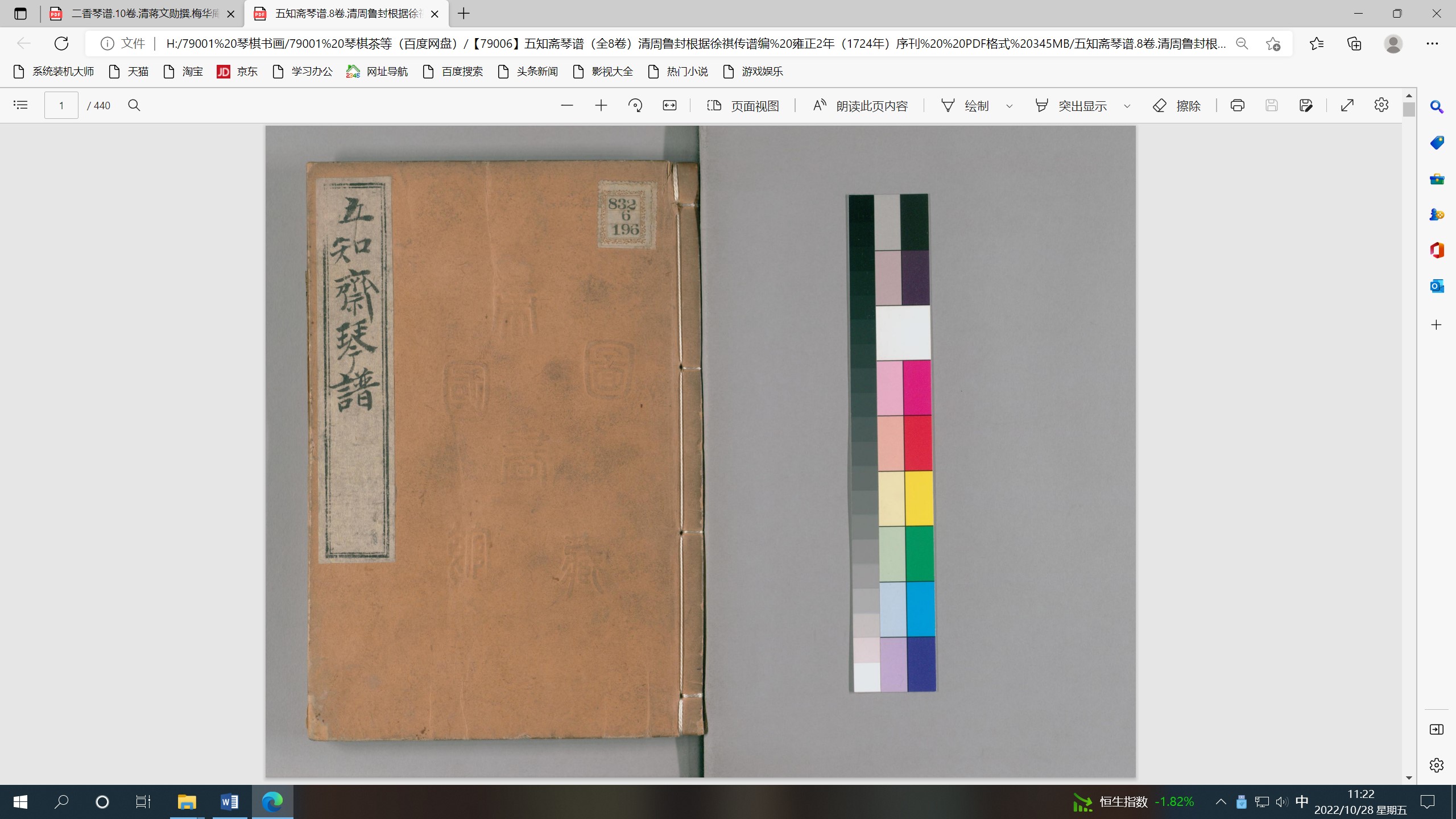Start 朗读此页内容 read aloud
Viewport: 1456px width, 819px height.
point(861,106)
